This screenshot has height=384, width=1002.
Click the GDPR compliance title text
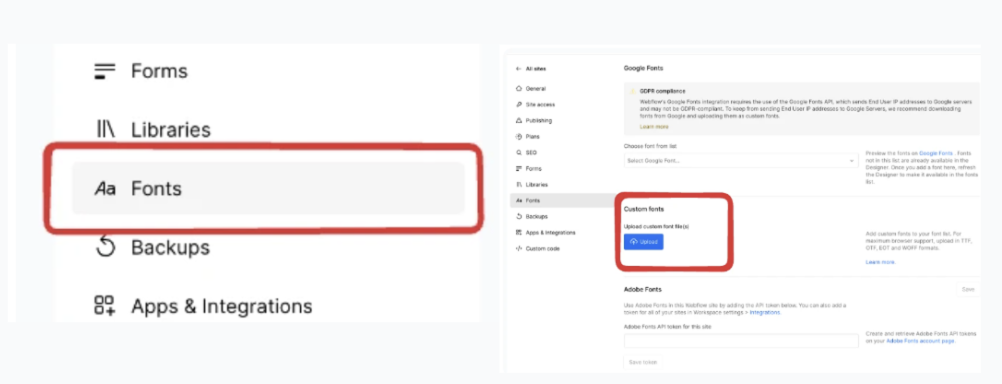662,91
